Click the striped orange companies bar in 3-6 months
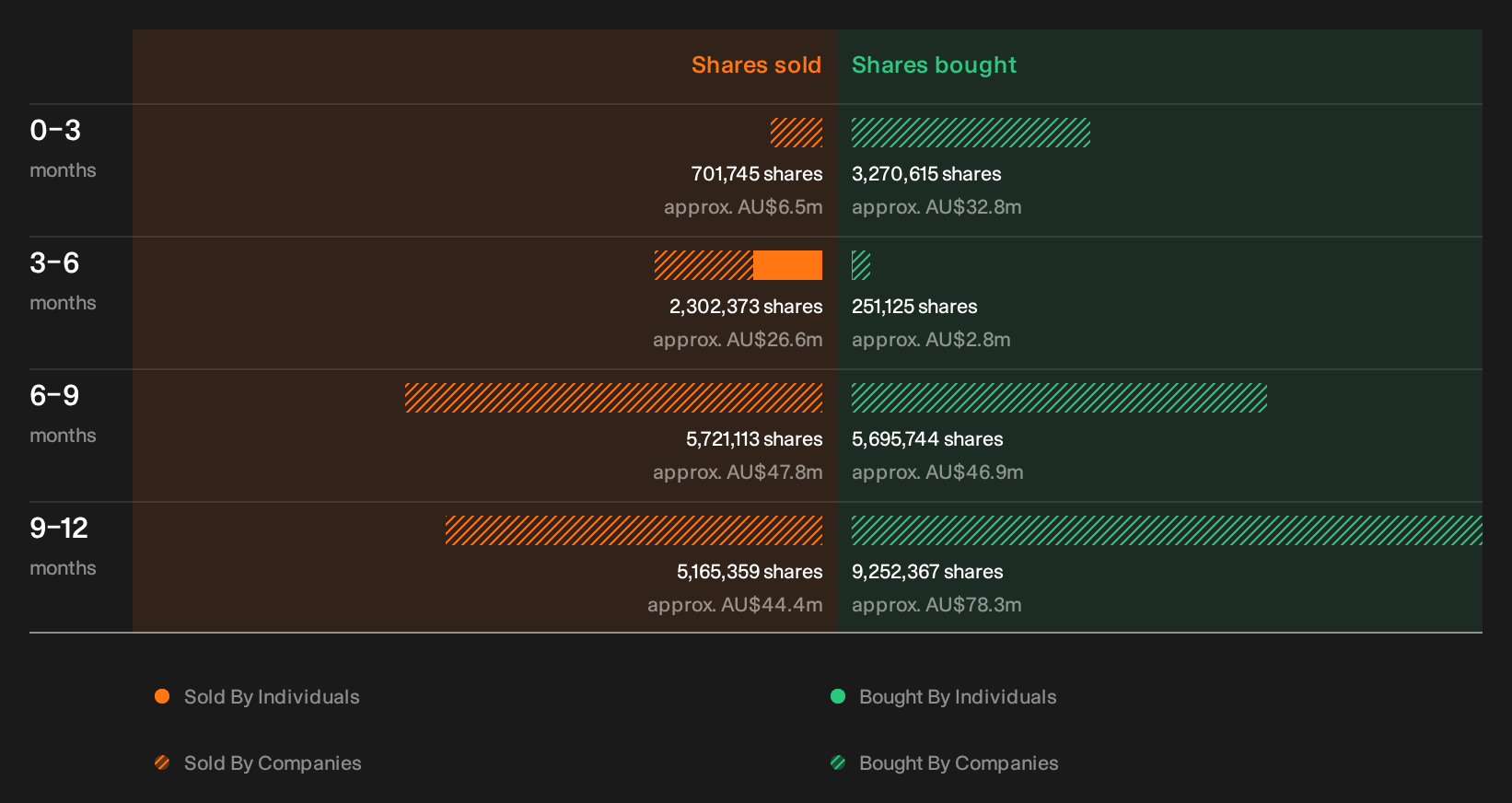Screen dimensions: 1512x803 704,265
